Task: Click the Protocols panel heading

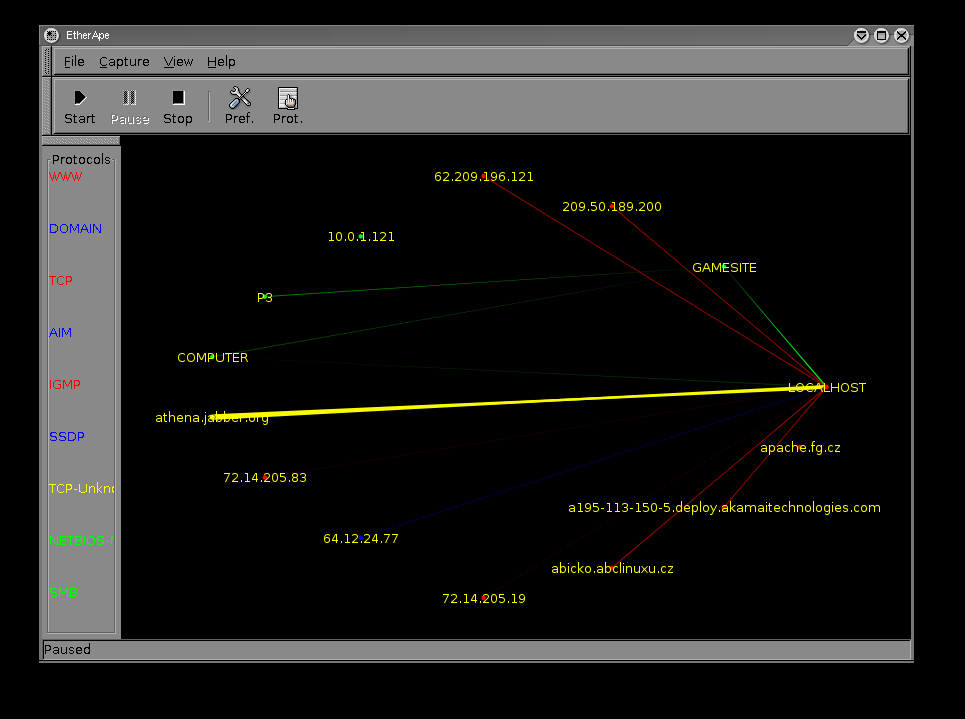Action: (81, 159)
